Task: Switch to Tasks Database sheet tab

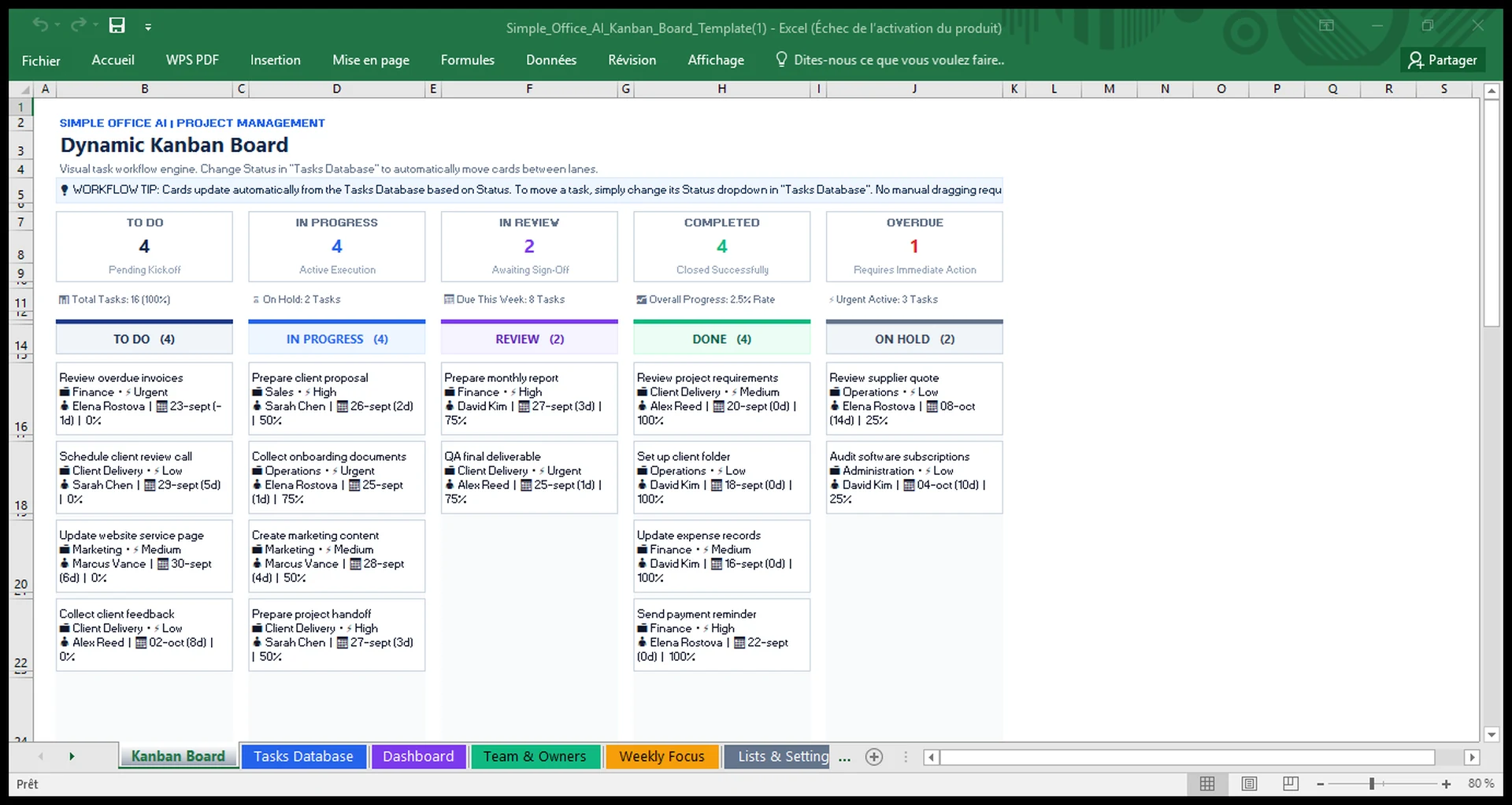Action: (x=303, y=756)
